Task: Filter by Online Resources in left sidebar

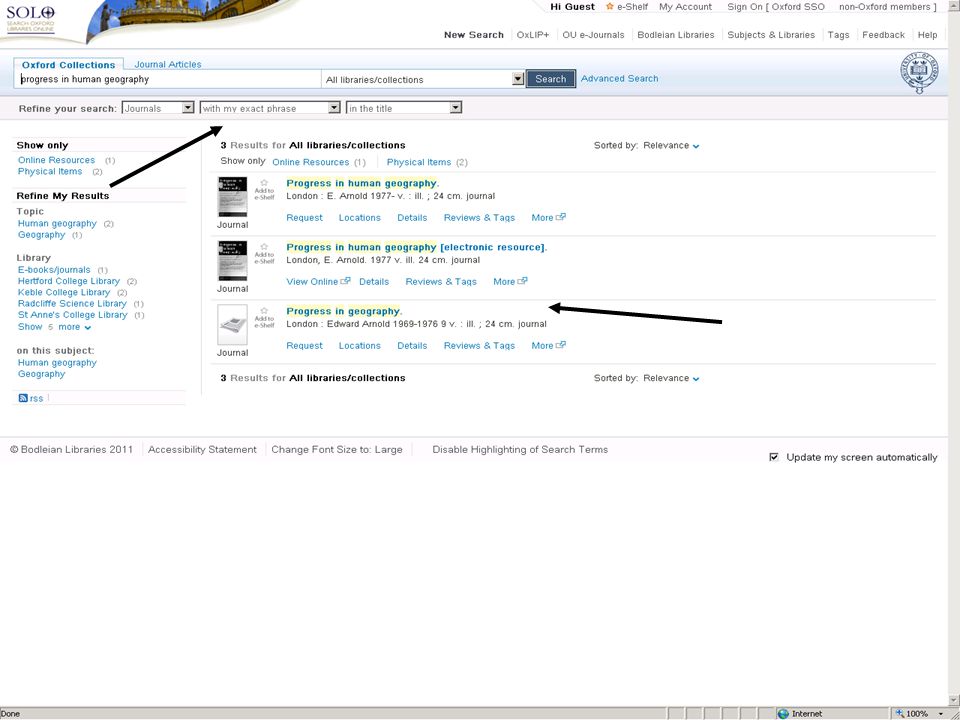Action: pyautogui.click(x=56, y=160)
